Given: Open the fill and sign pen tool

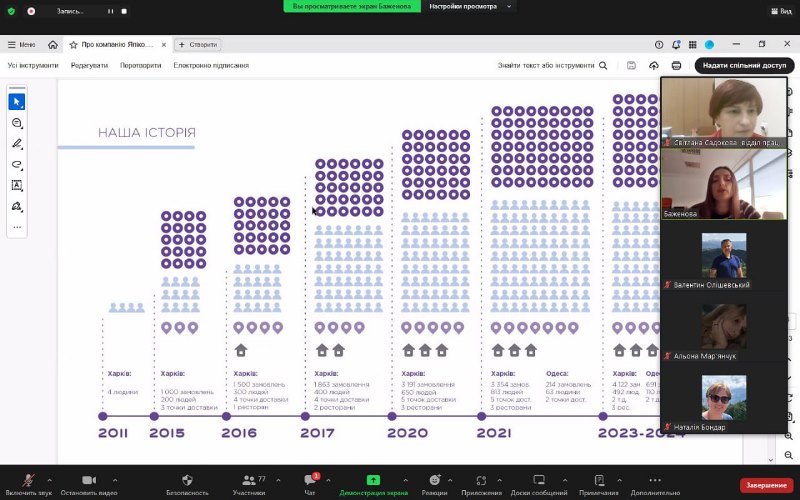Looking at the screenshot, I should [x=17, y=206].
